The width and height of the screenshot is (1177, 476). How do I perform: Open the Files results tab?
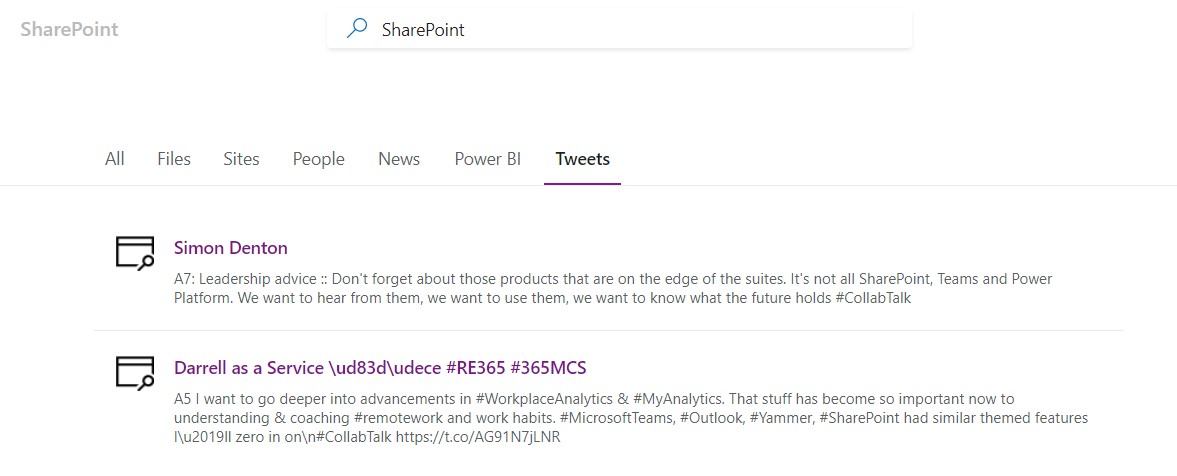tap(174, 159)
